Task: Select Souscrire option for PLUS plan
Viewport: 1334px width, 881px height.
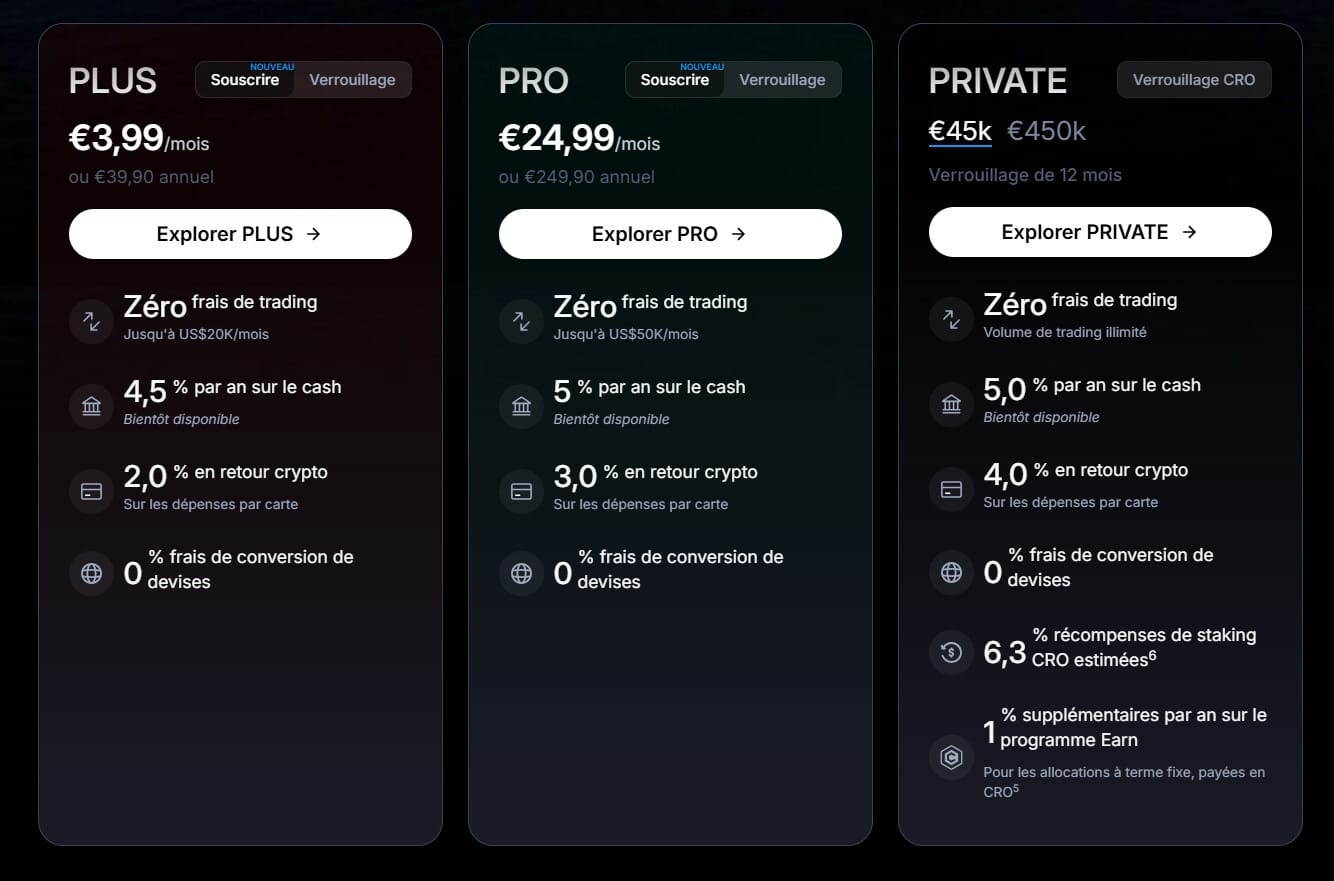Action: tap(245, 80)
